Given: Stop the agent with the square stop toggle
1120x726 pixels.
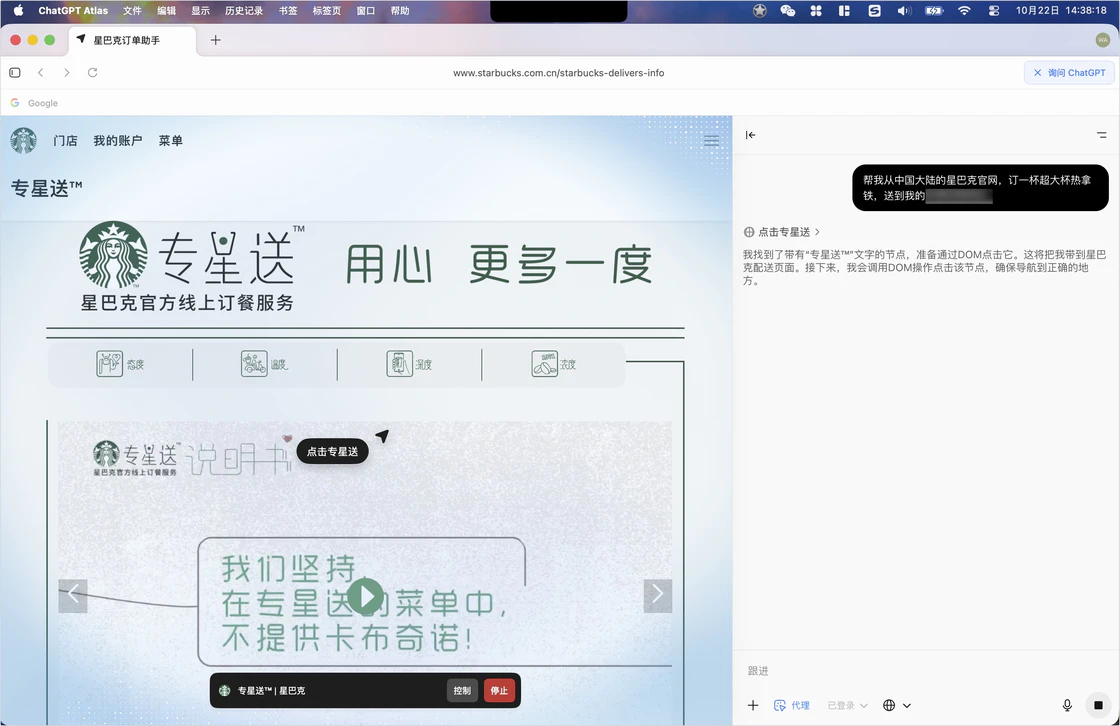Looking at the screenshot, I should (x=1096, y=705).
